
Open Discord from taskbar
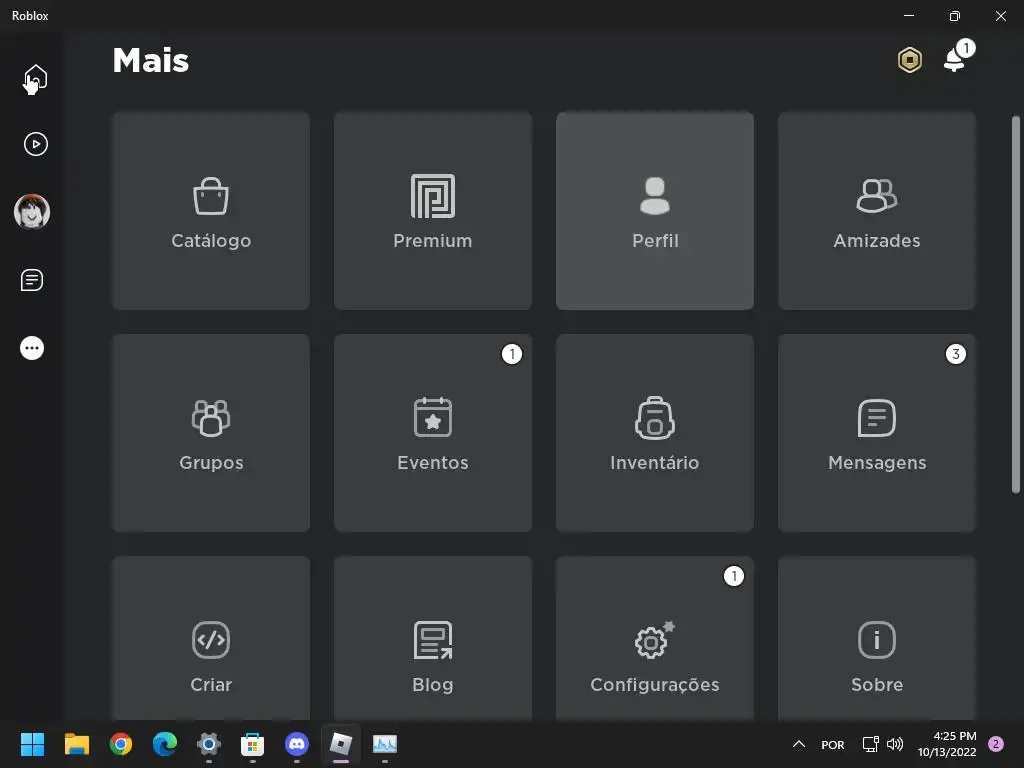297,744
